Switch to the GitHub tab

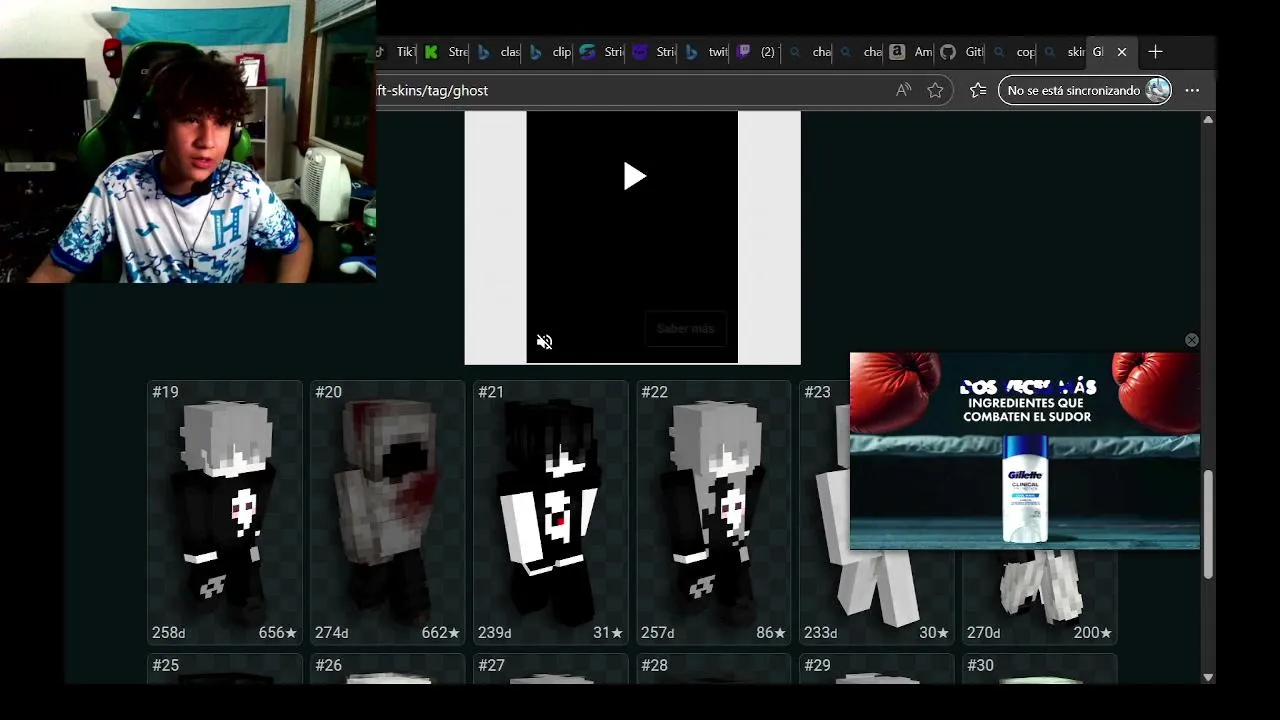tap(962, 52)
